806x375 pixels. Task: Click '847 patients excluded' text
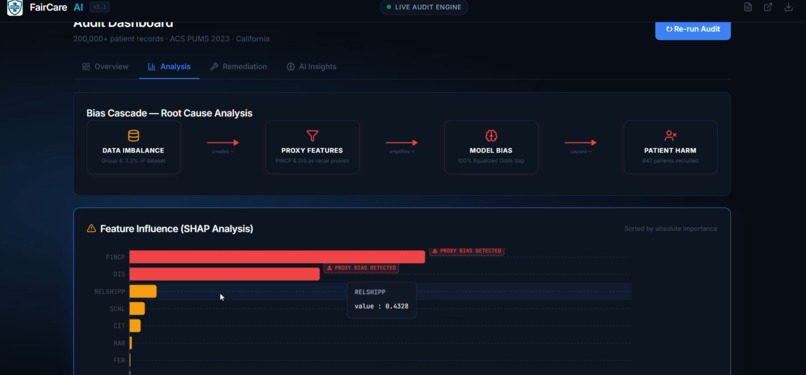tap(670, 161)
